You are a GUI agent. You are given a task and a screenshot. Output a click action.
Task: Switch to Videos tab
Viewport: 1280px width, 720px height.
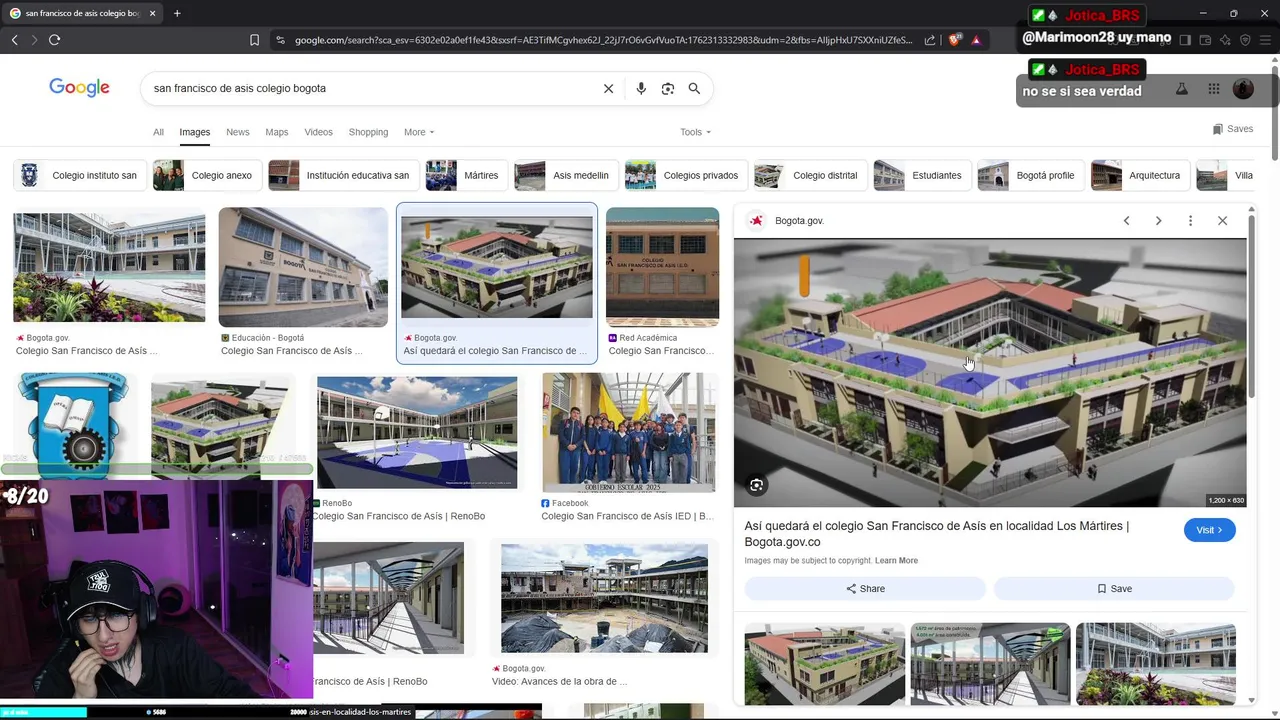[x=318, y=132]
